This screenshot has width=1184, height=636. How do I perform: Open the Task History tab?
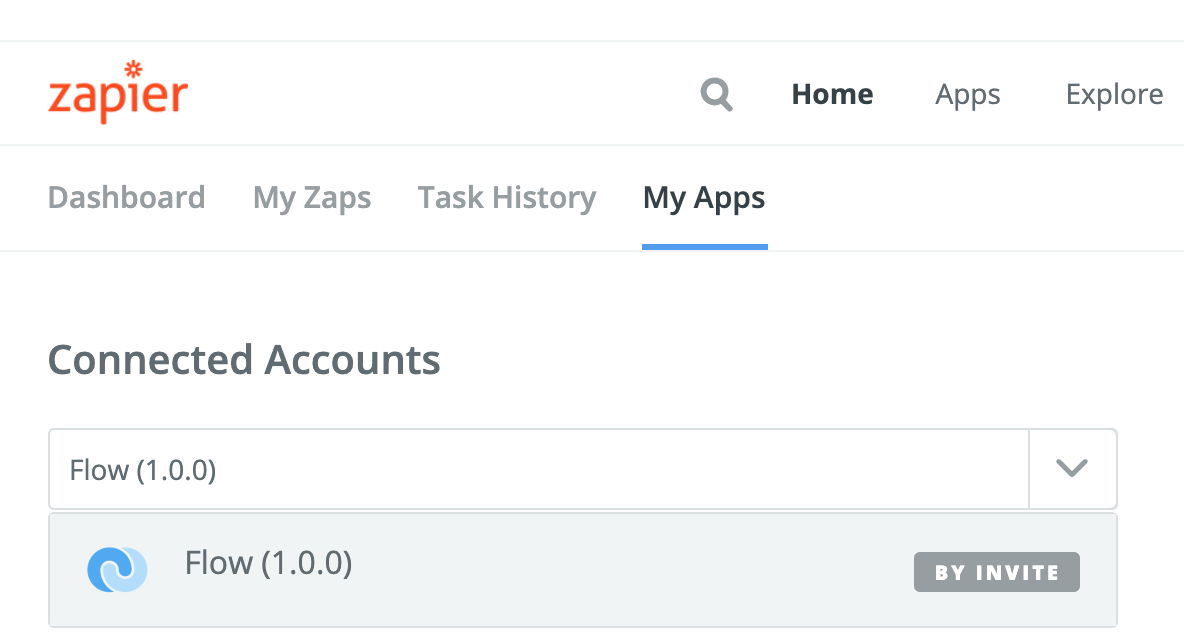tap(507, 198)
